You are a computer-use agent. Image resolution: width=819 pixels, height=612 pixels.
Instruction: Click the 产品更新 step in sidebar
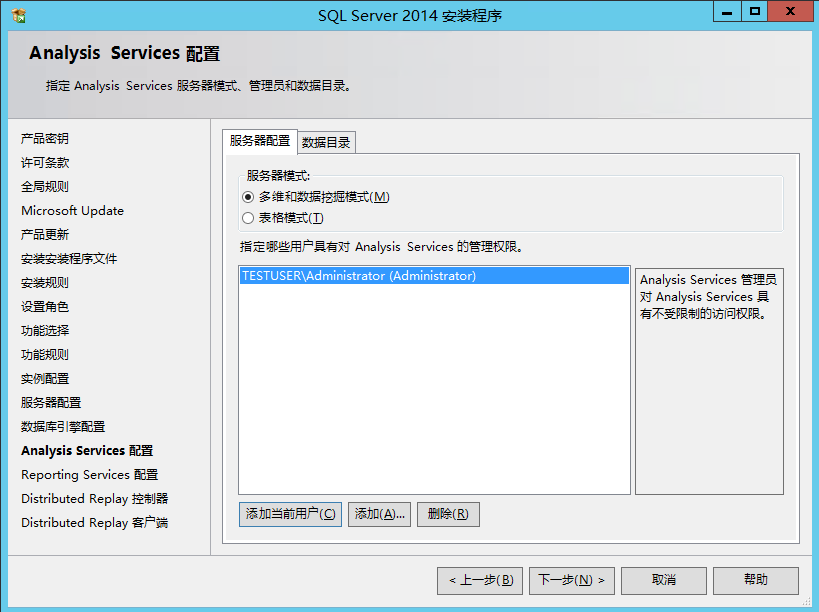point(45,234)
